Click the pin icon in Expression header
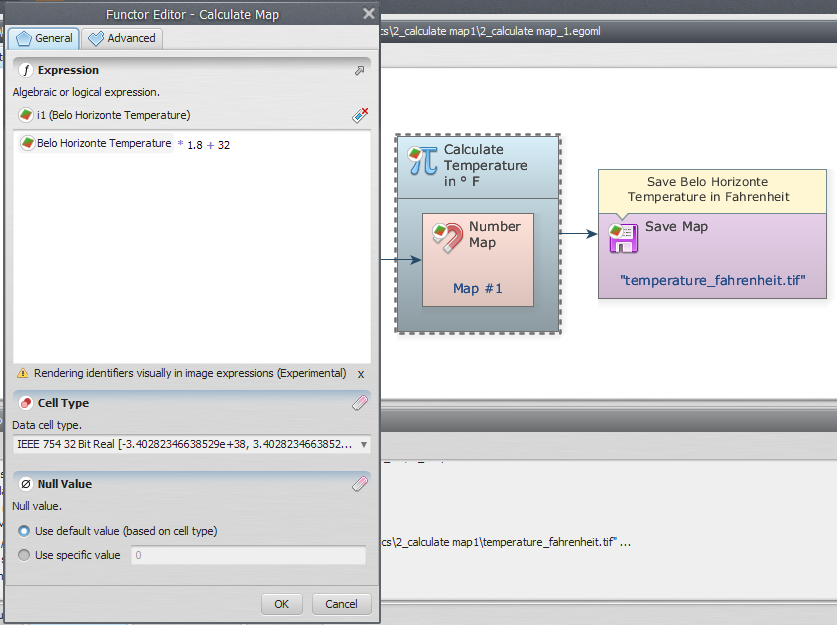 coord(360,71)
